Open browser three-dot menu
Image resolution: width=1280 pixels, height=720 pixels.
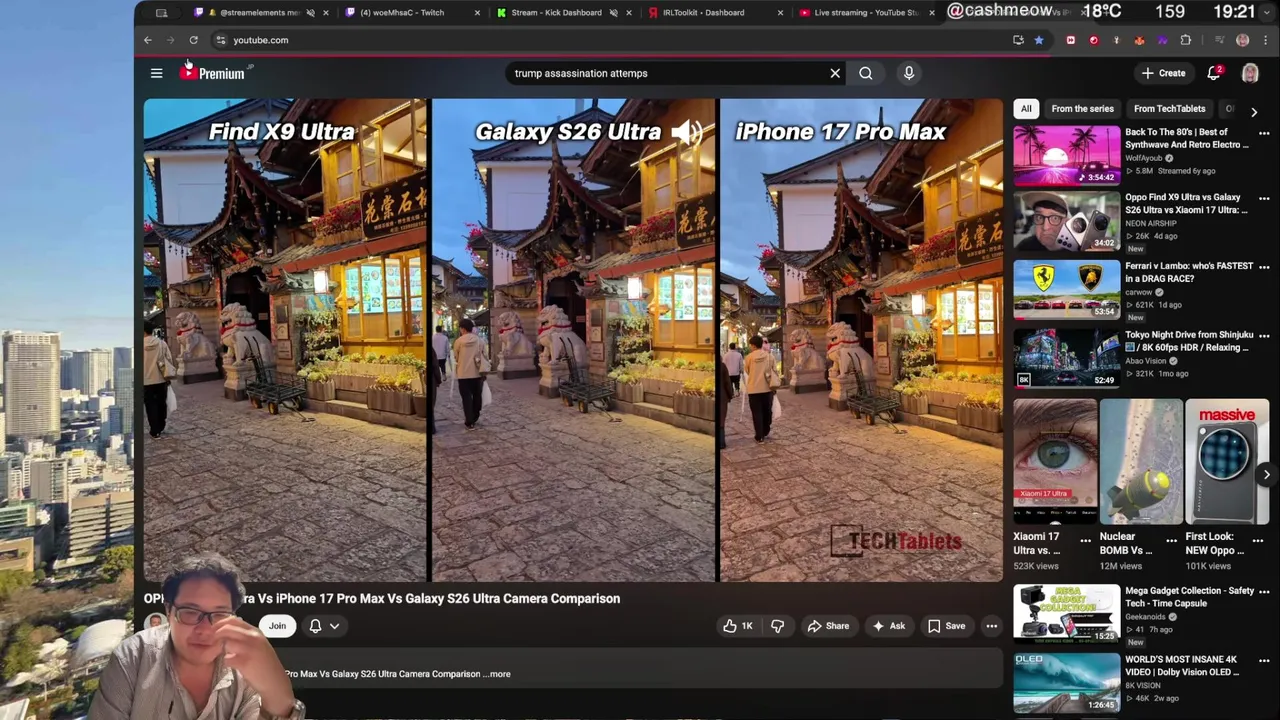(x=1265, y=40)
